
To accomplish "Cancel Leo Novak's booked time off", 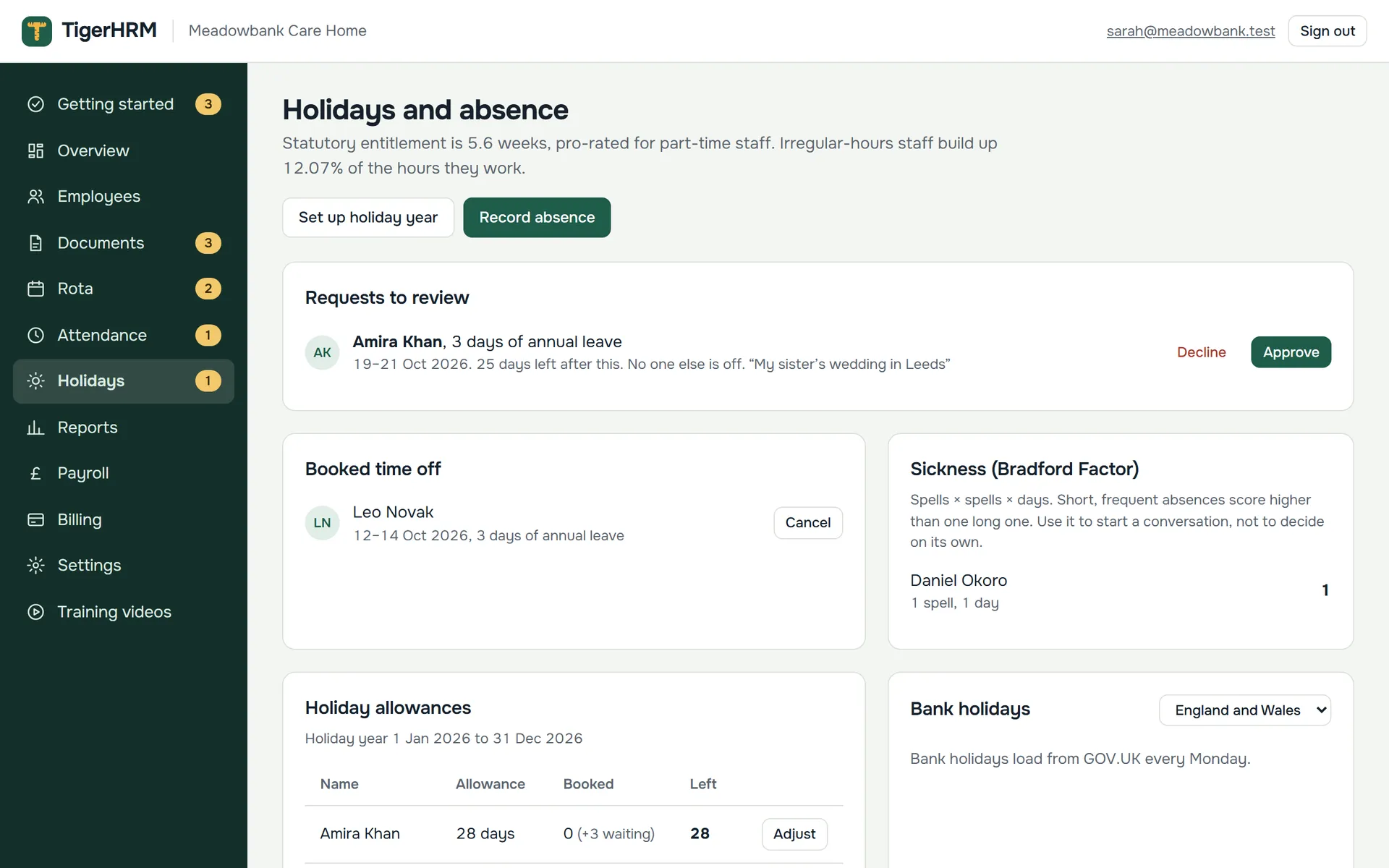I will point(808,523).
